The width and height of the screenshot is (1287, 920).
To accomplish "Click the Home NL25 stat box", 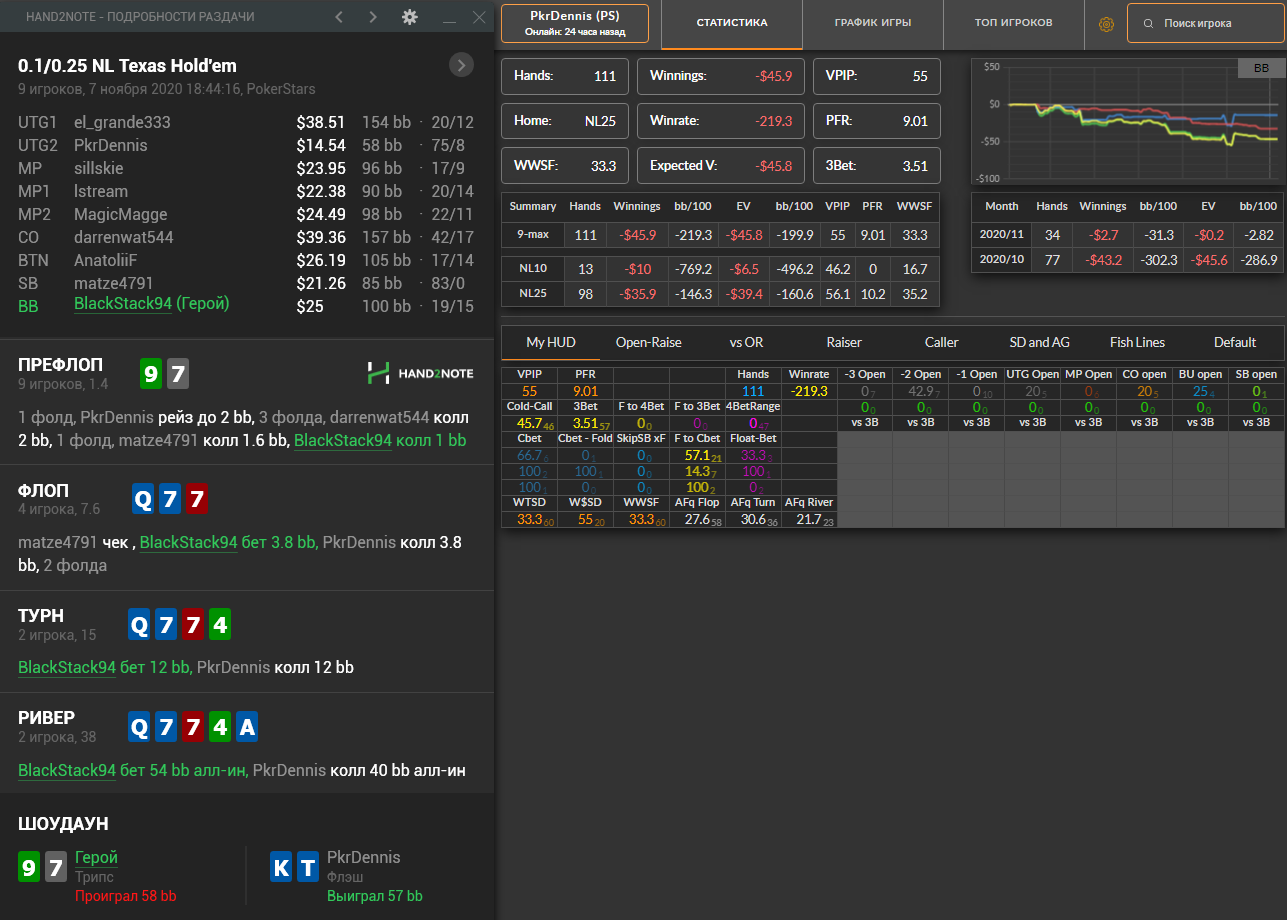I will pyautogui.click(x=565, y=121).
